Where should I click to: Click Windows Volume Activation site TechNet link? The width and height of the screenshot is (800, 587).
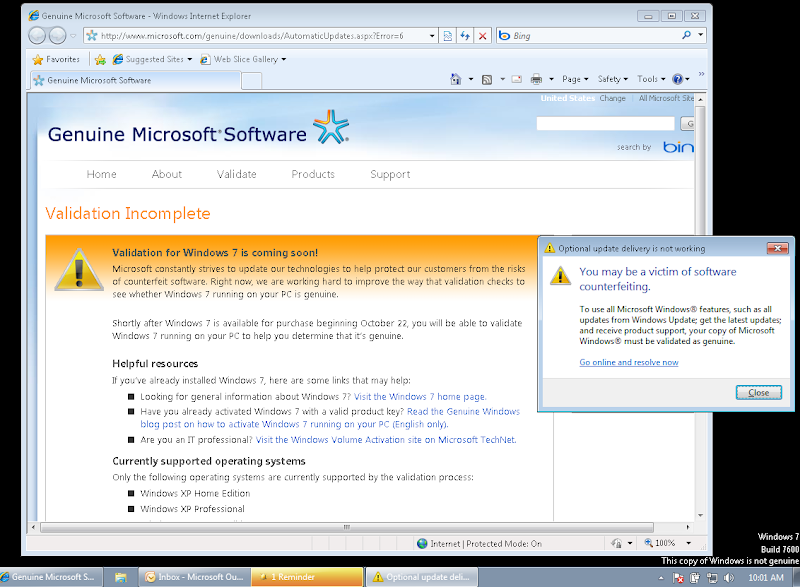pyautogui.click(x=386, y=440)
